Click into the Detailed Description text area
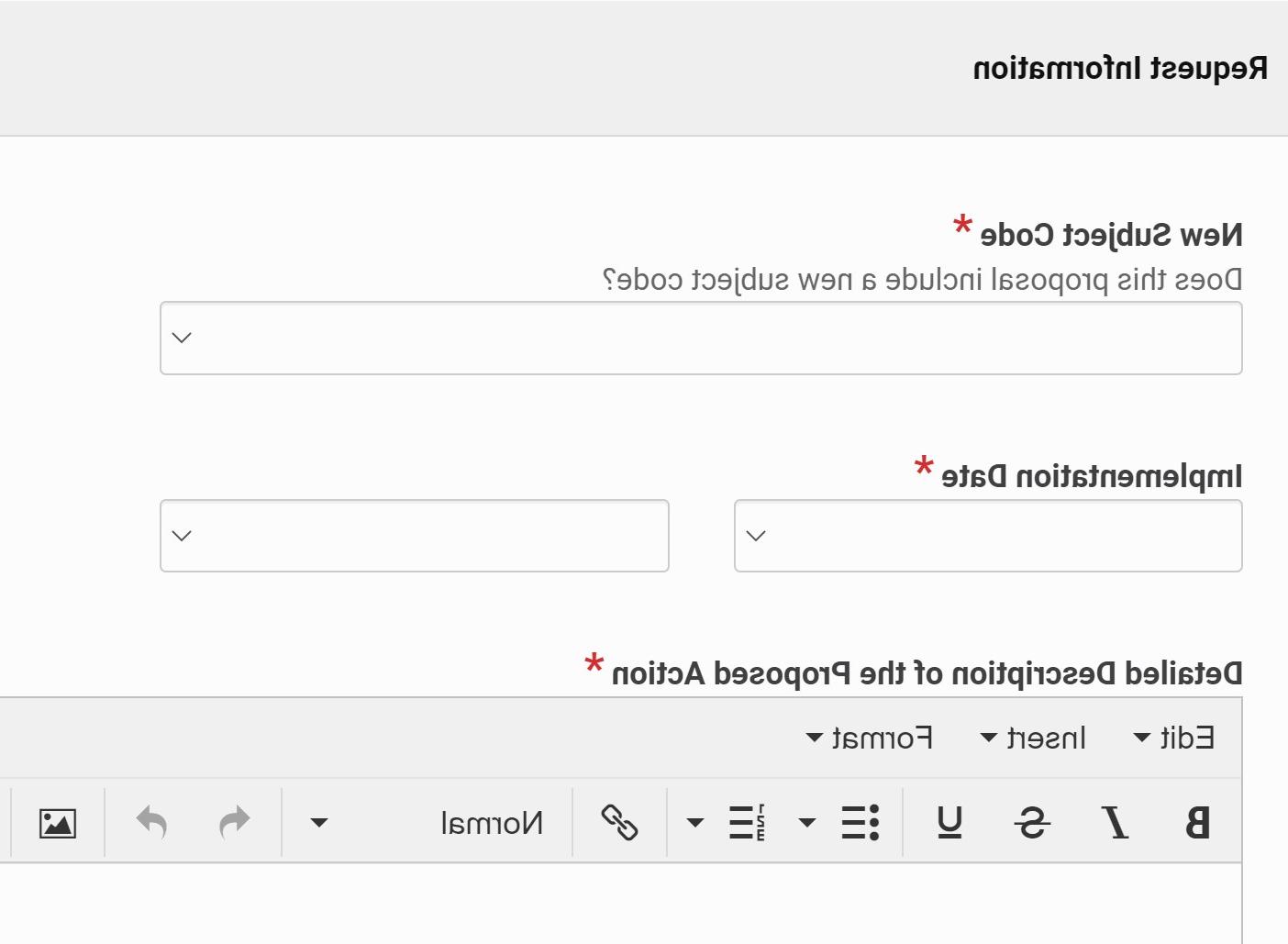This screenshot has width=1288, height=944. coord(621,904)
